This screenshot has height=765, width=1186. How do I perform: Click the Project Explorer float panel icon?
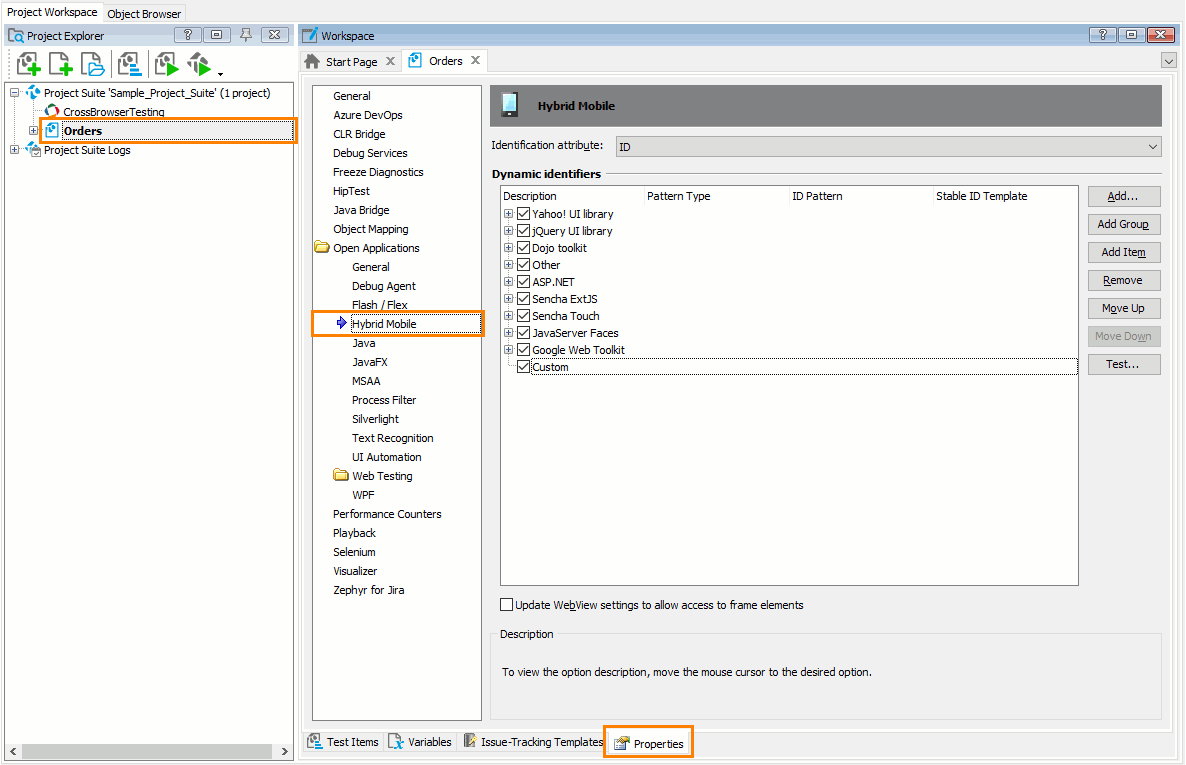point(216,35)
